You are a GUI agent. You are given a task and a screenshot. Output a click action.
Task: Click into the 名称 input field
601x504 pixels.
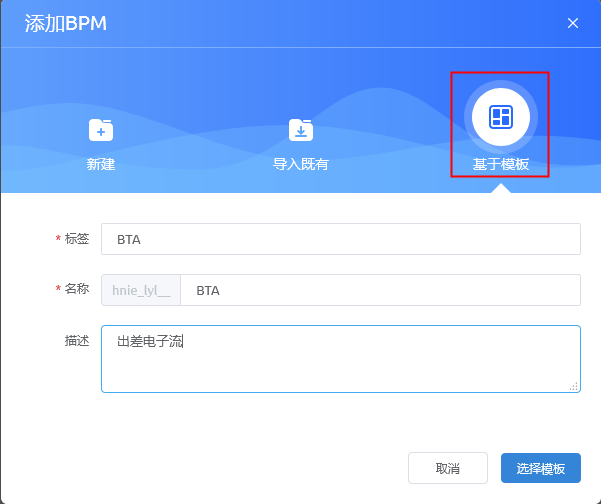380,290
